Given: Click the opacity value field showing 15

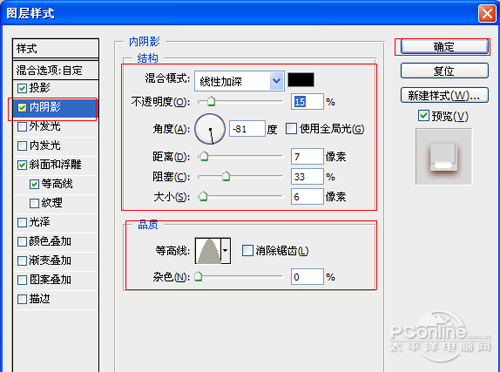Looking at the screenshot, I should (307, 102).
